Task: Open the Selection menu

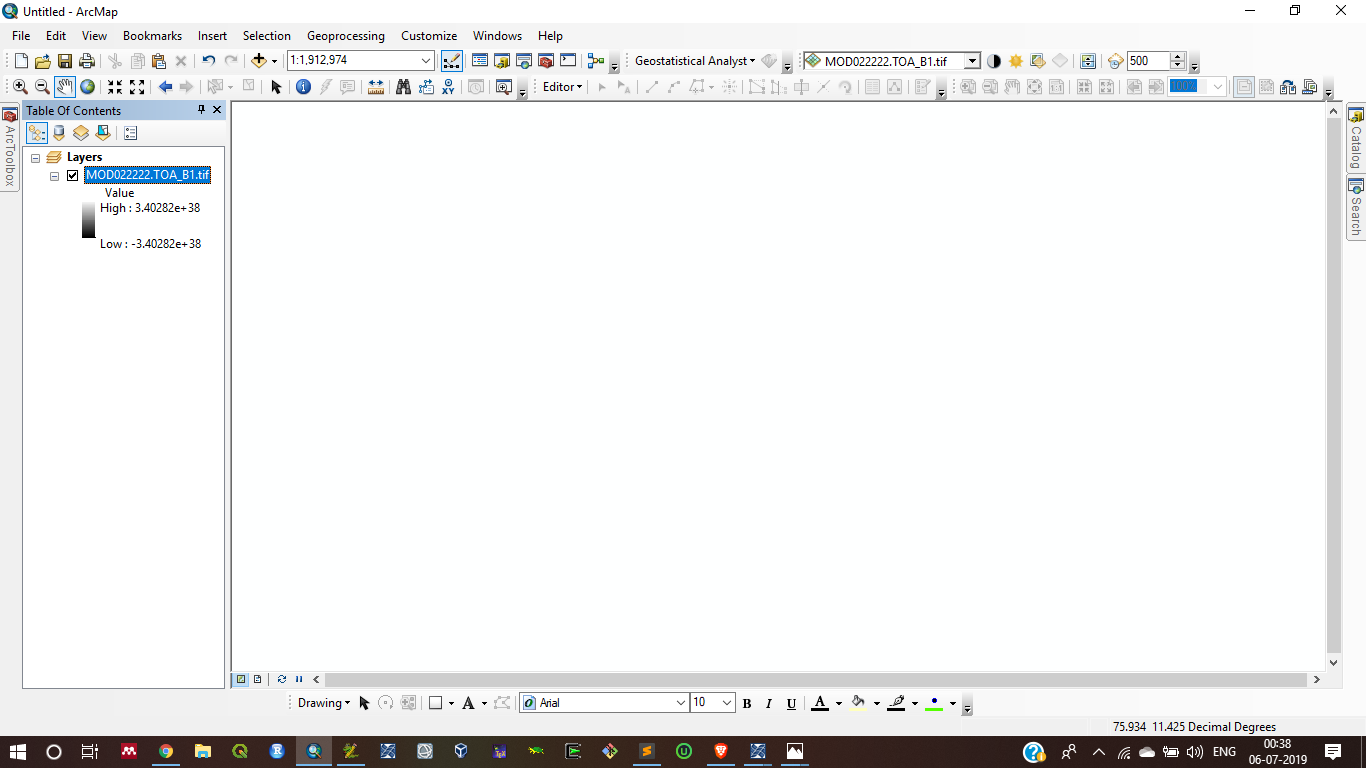Action: coord(267,36)
